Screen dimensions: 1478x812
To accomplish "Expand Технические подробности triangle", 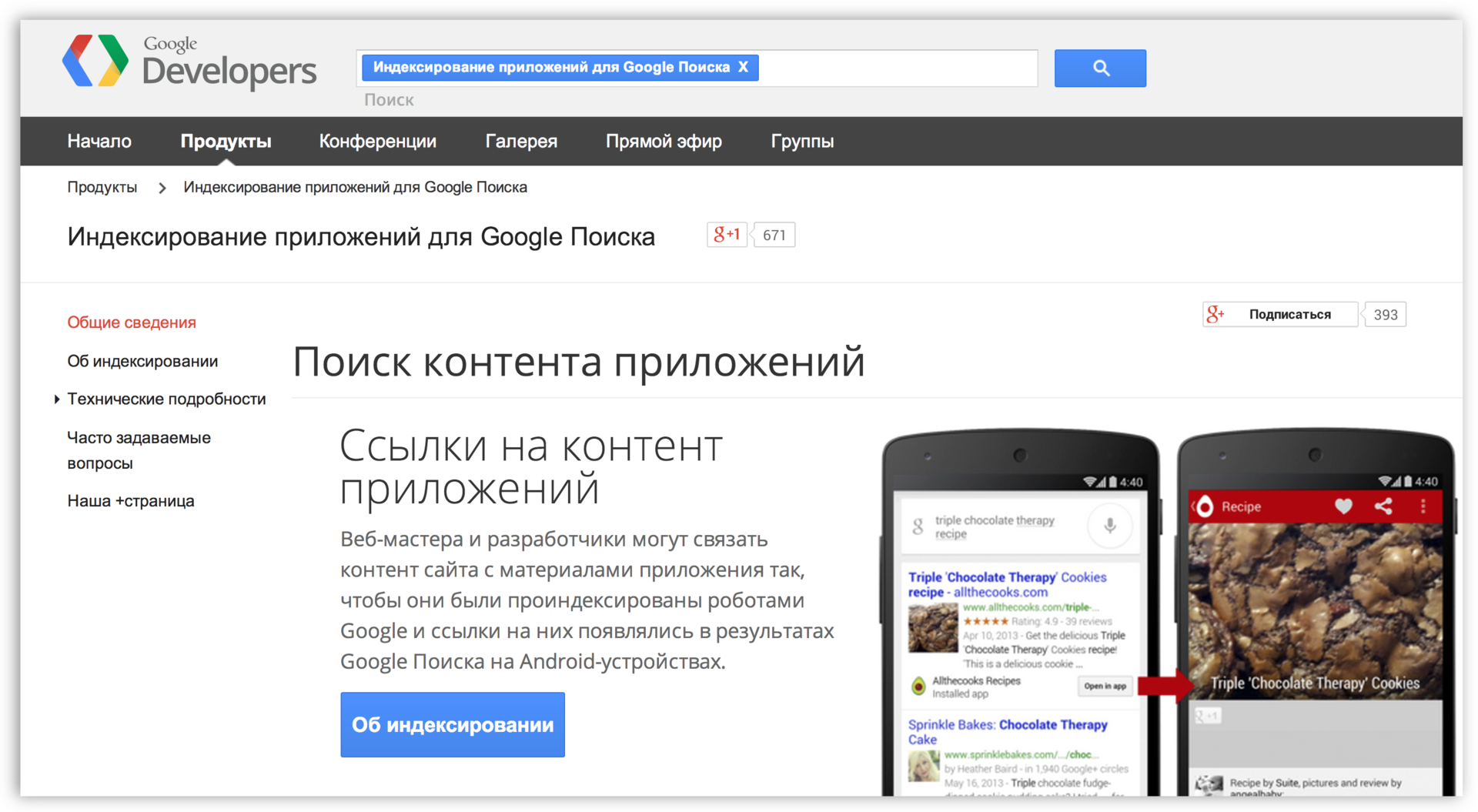I will point(57,399).
